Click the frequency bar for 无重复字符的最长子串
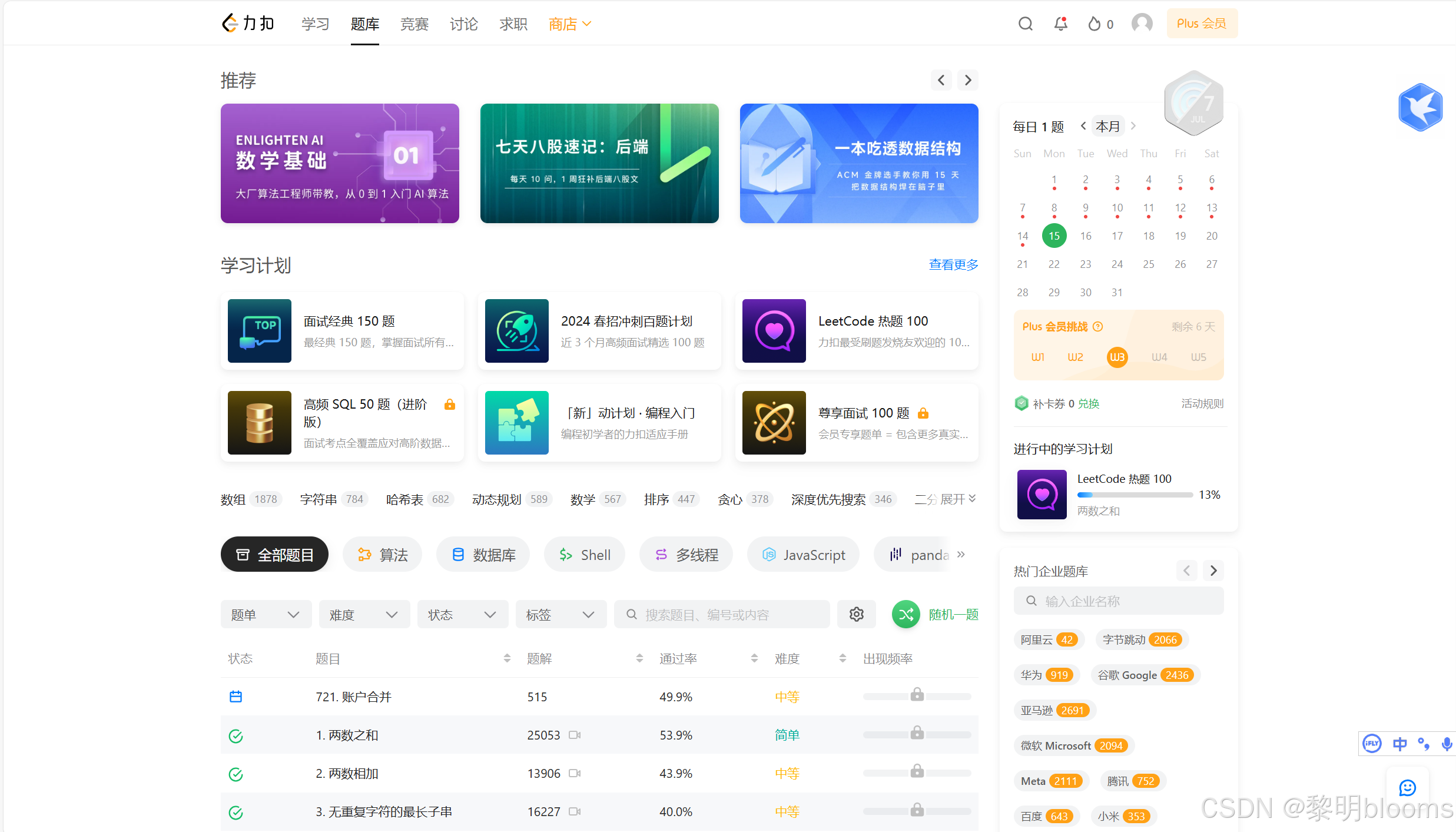This screenshot has height=832, width=1456. (x=917, y=811)
